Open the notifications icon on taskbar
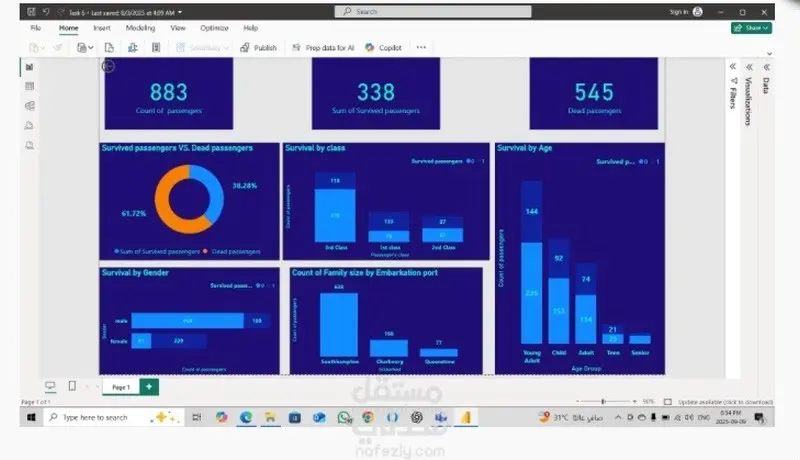800x460 pixels. tap(759, 418)
